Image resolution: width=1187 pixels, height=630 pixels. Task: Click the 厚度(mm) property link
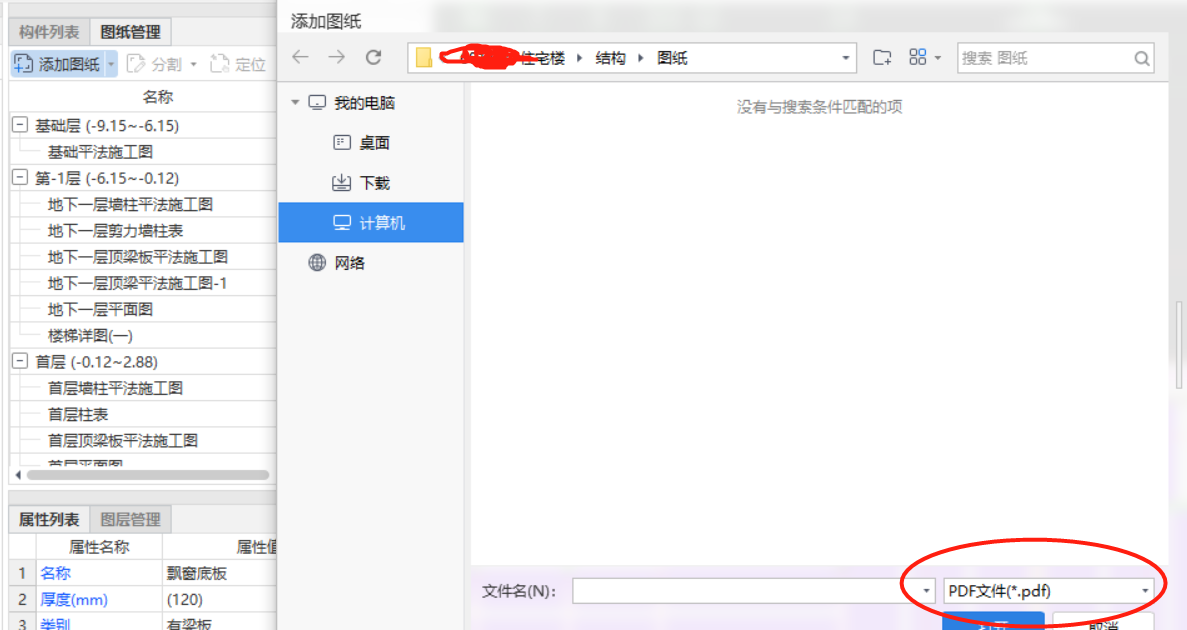point(74,600)
